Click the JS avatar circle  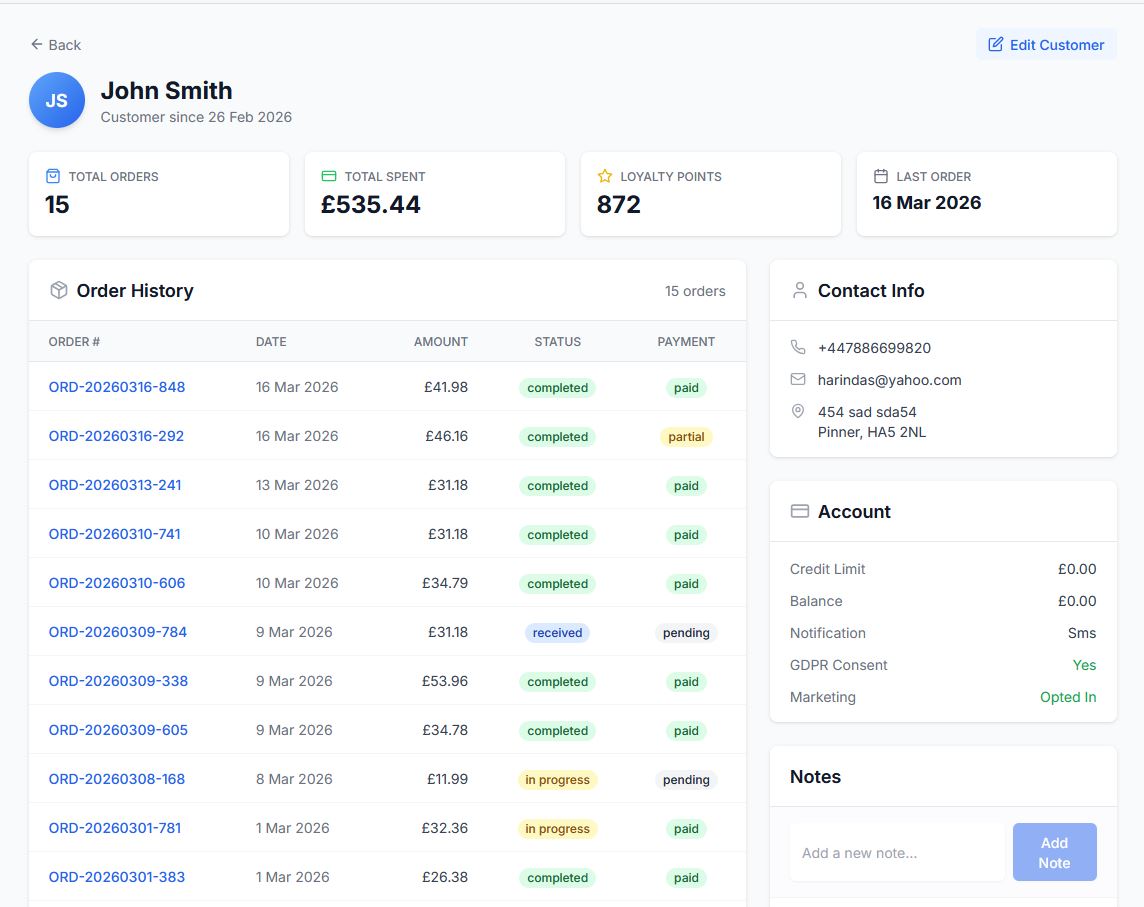[x=57, y=100]
